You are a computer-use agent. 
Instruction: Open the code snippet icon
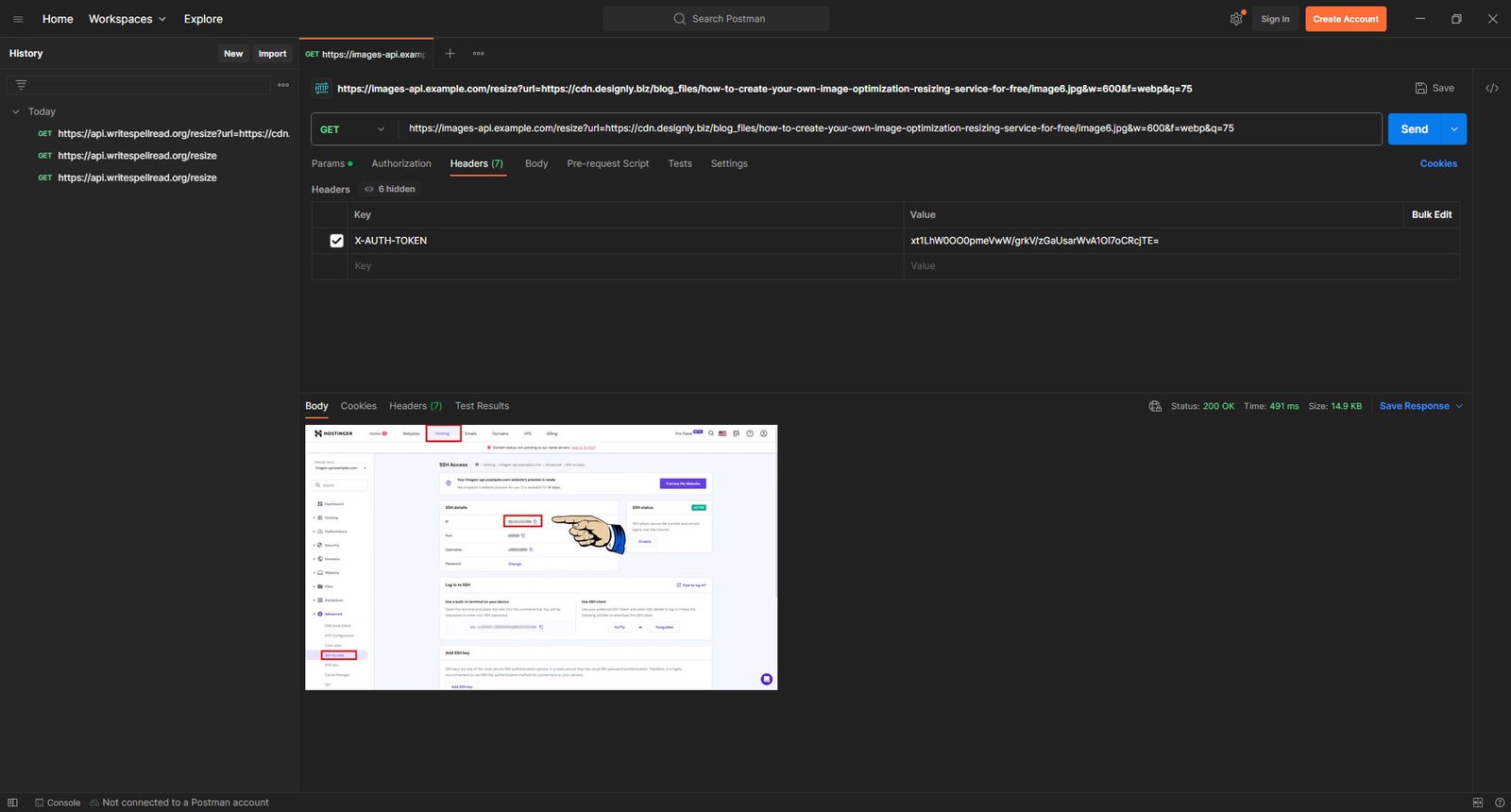(x=1492, y=88)
